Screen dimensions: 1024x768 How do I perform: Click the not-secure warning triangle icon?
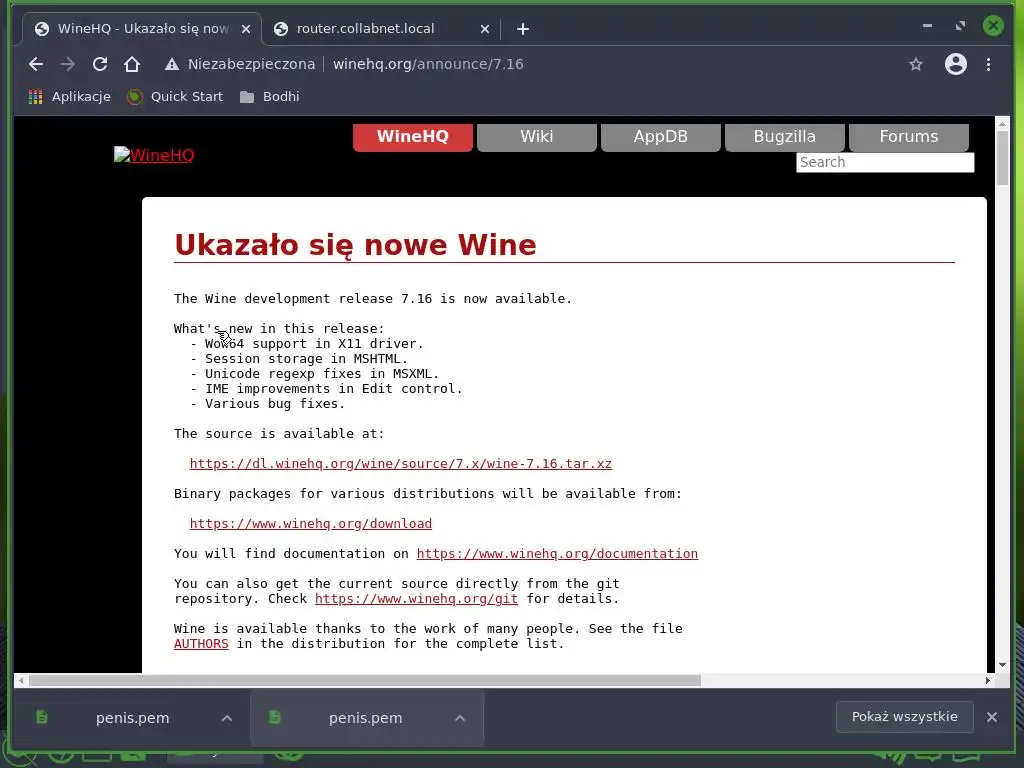coord(172,64)
